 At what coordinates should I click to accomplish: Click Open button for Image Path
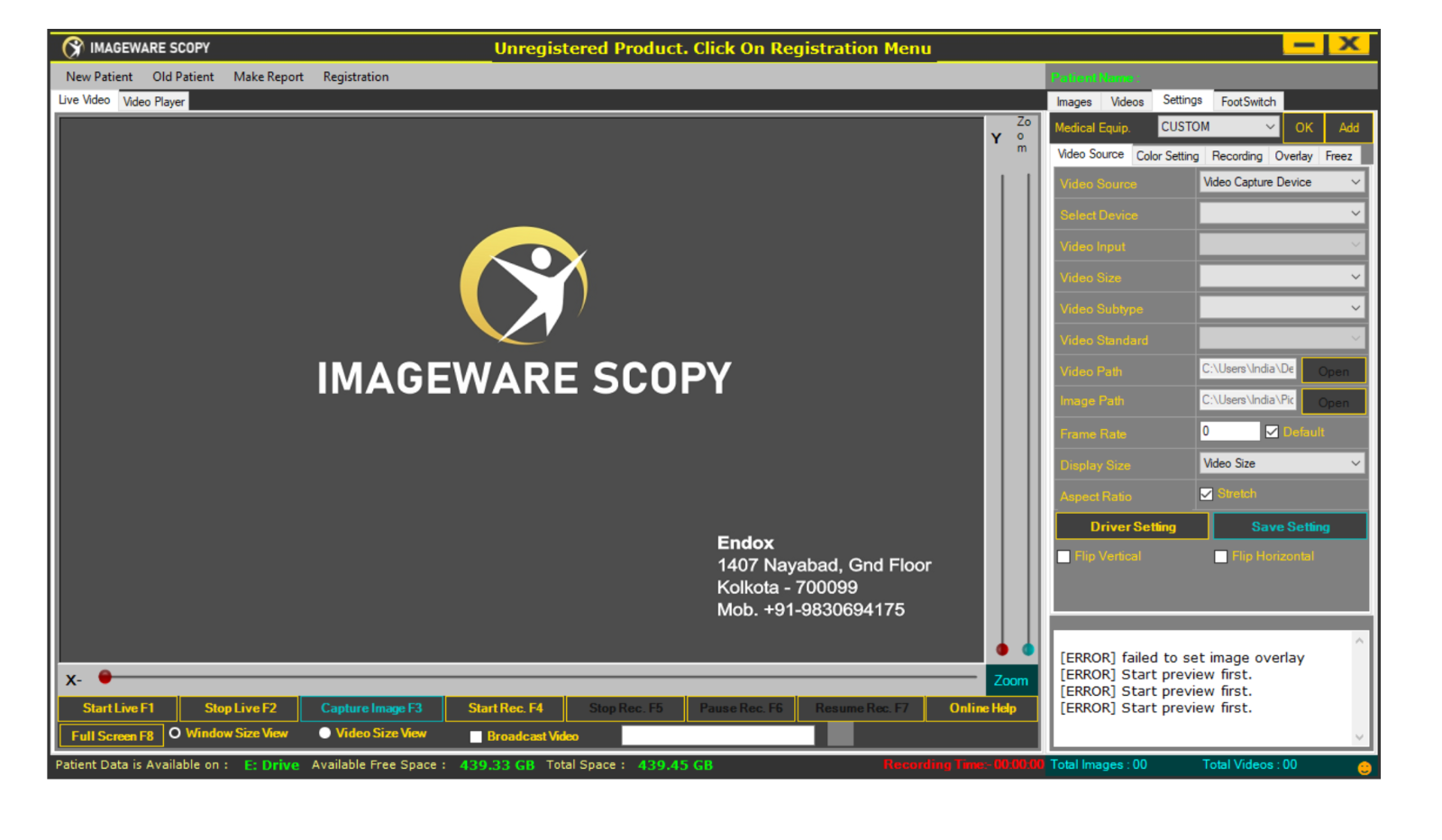point(1333,402)
